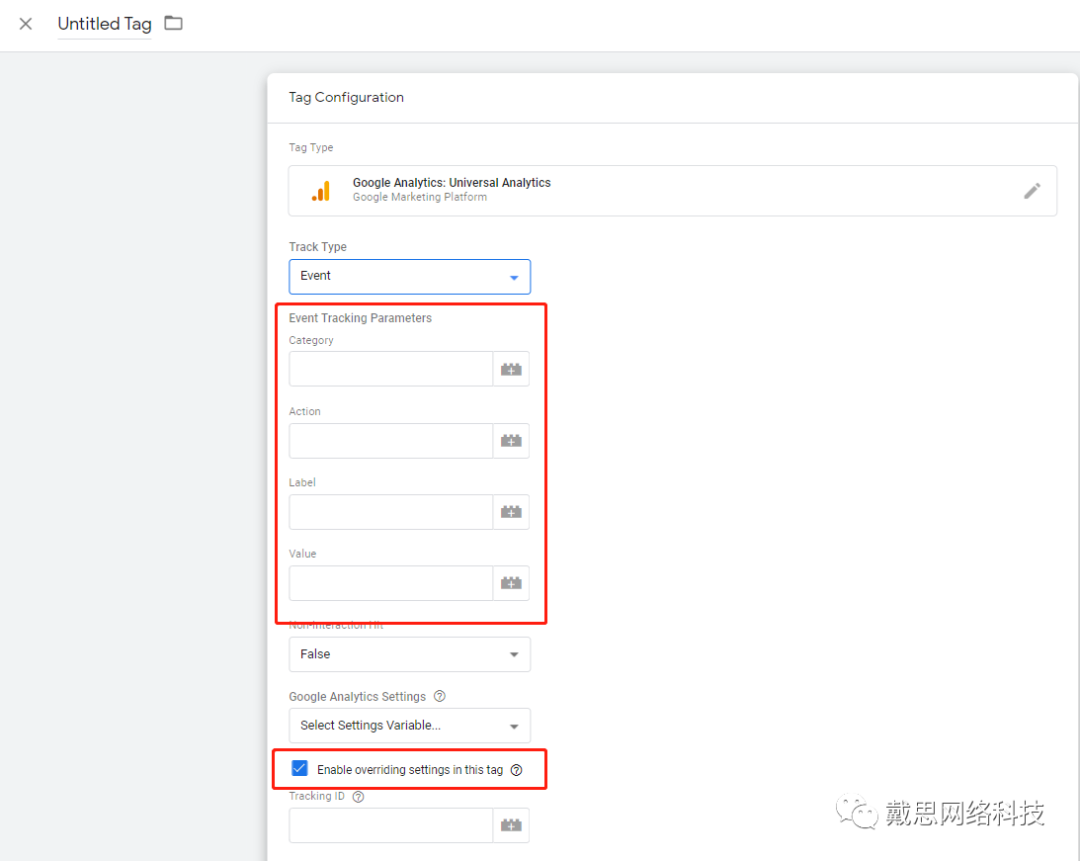Click the Tracking ID input field
The height and width of the screenshot is (861, 1080).
coord(391,825)
